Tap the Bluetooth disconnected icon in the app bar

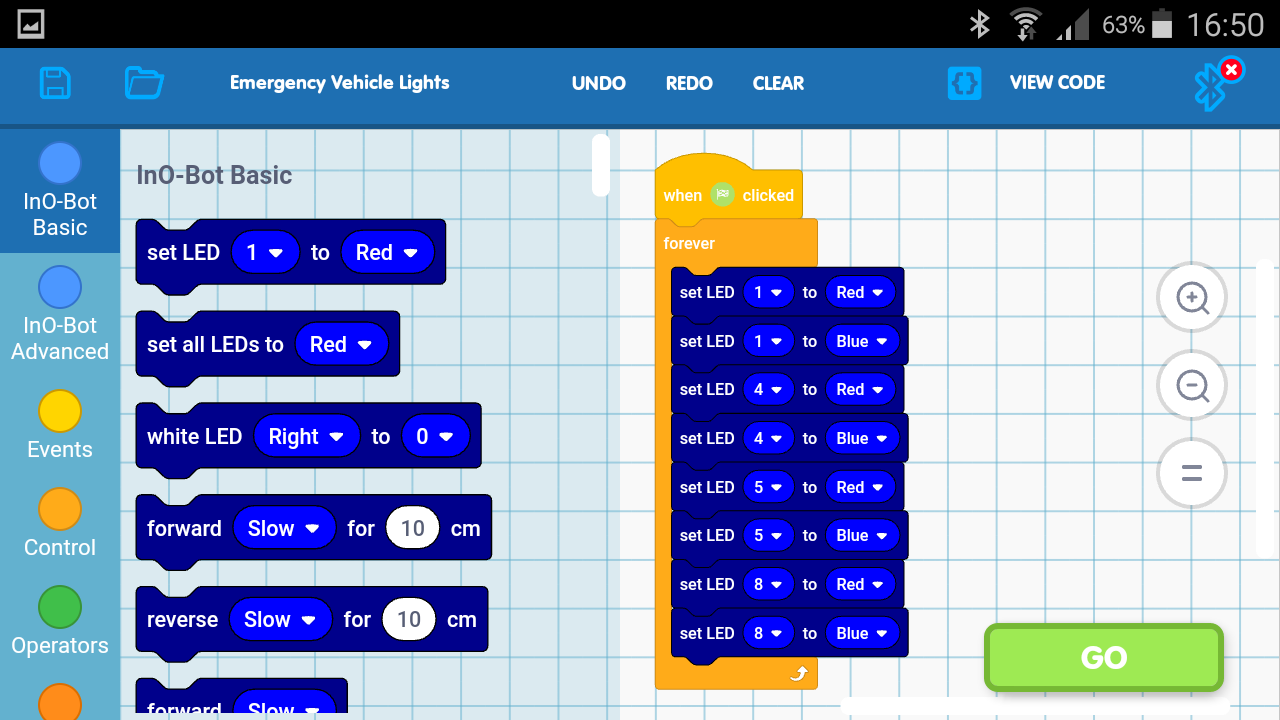pos(1216,84)
